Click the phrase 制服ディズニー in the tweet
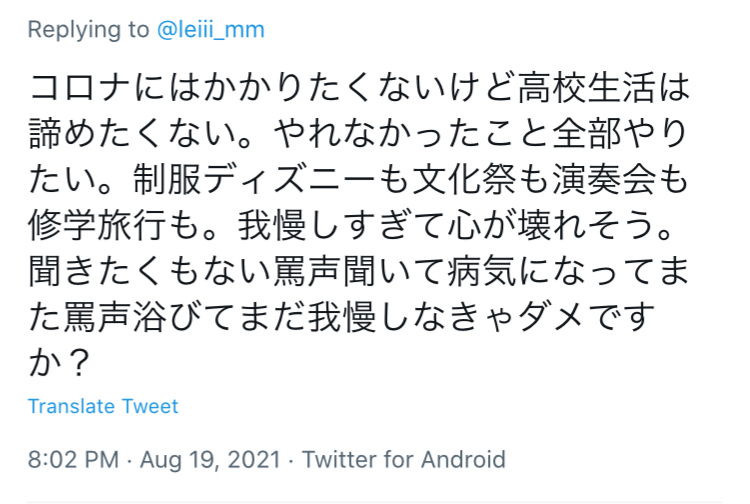This screenshot has width=750, height=504. click(257, 183)
